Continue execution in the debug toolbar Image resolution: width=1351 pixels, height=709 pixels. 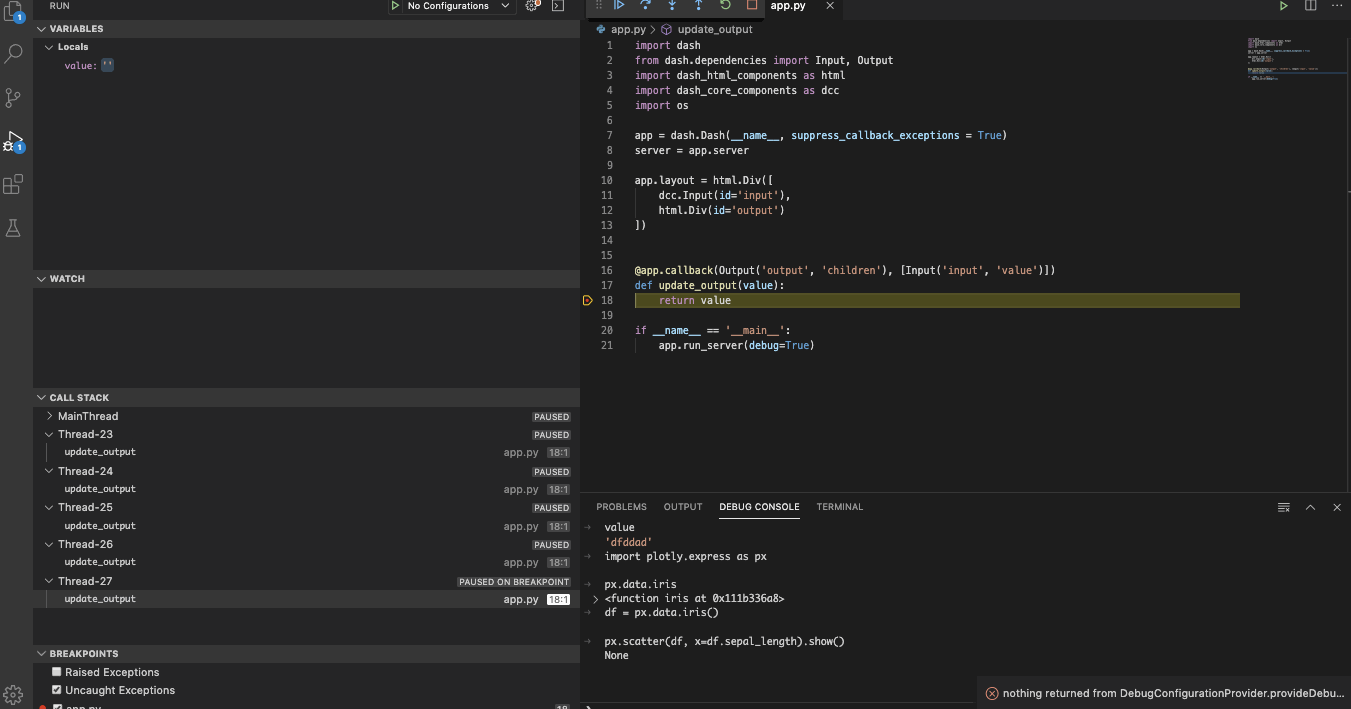tap(619, 6)
